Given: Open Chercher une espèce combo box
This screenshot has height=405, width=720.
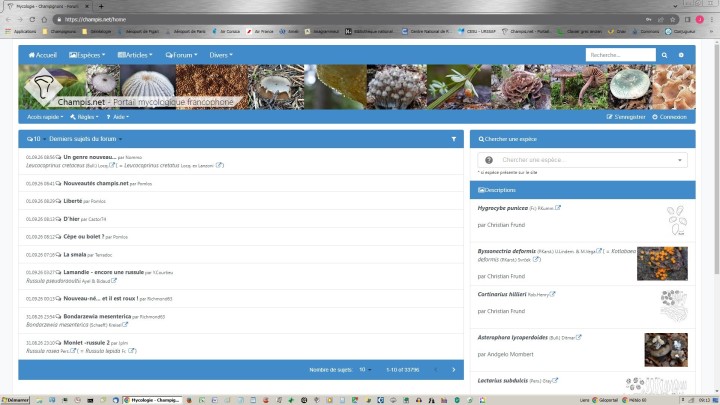Looking at the screenshot, I should (582, 160).
